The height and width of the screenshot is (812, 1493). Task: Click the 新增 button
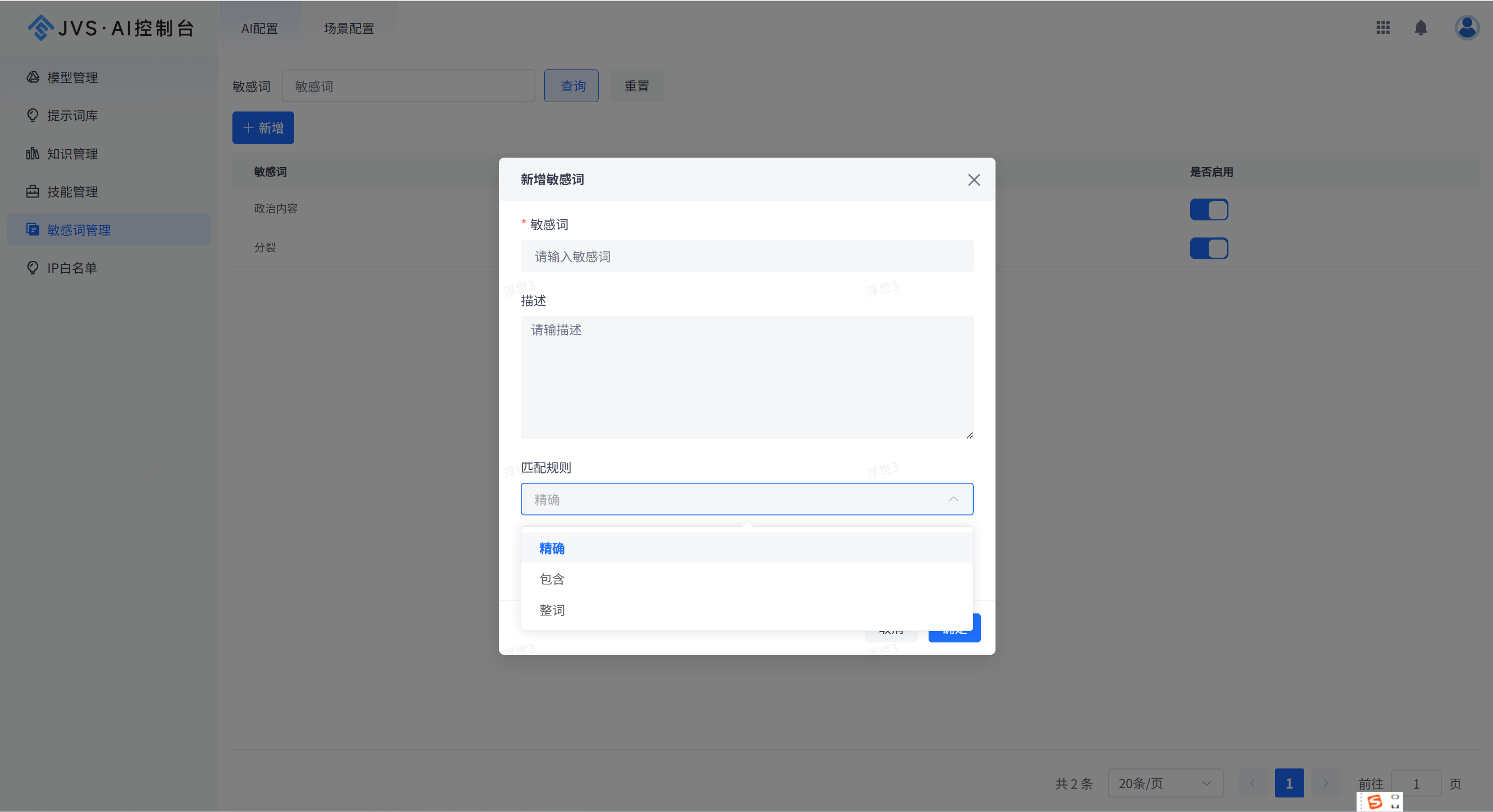[263, 128]
